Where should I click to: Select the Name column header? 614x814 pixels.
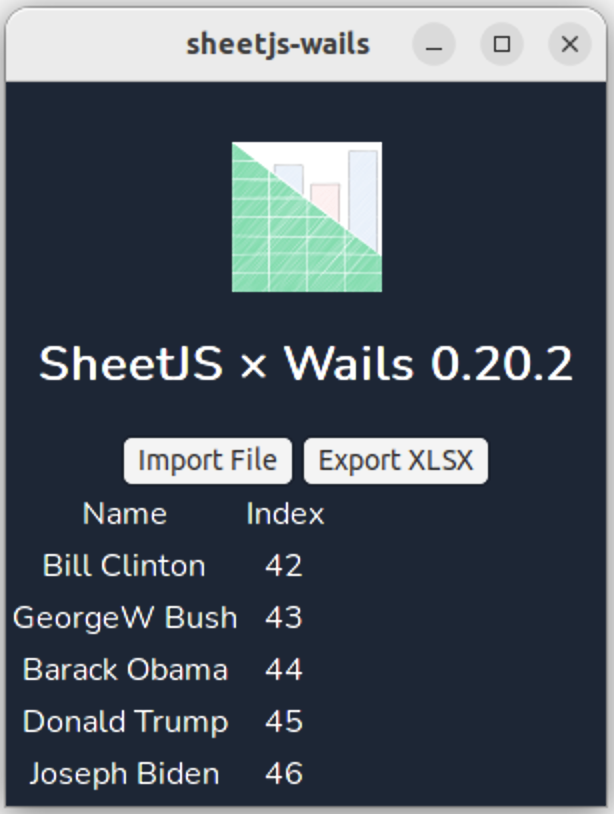[125, 514]
